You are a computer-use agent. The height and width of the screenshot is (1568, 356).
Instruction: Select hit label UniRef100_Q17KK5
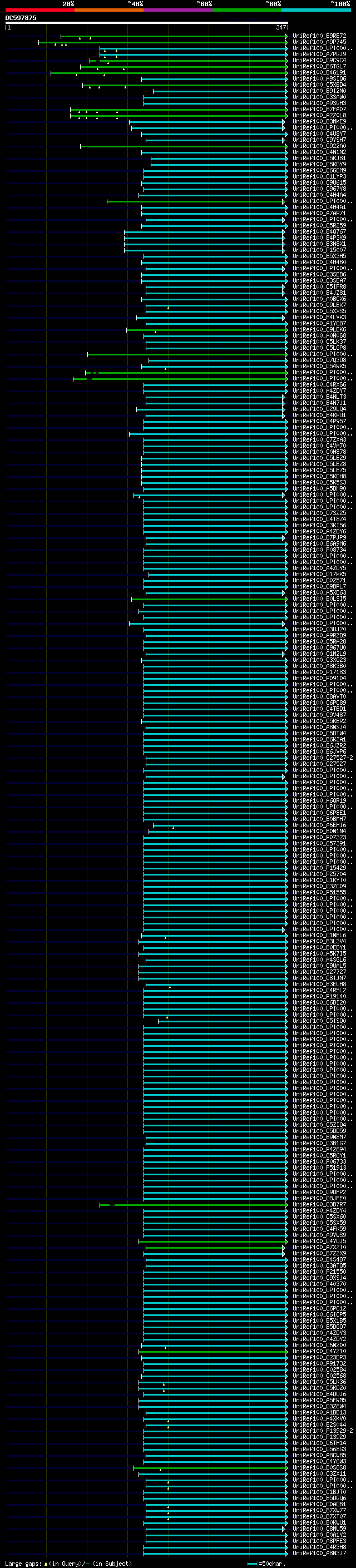coord(319,574)
